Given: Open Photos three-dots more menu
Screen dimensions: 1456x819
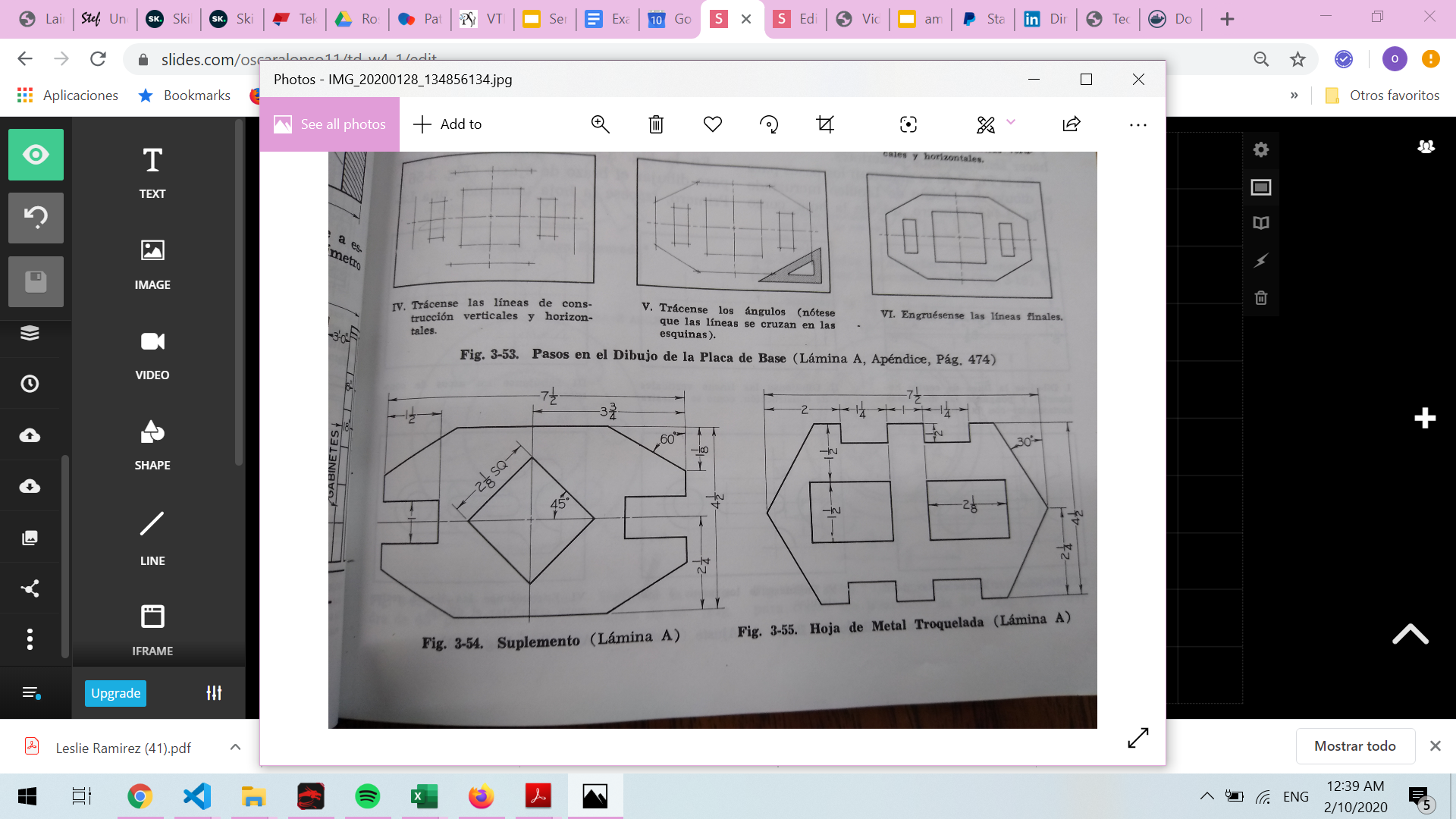Looking at the screenshot, I should tap(1137, 125).
